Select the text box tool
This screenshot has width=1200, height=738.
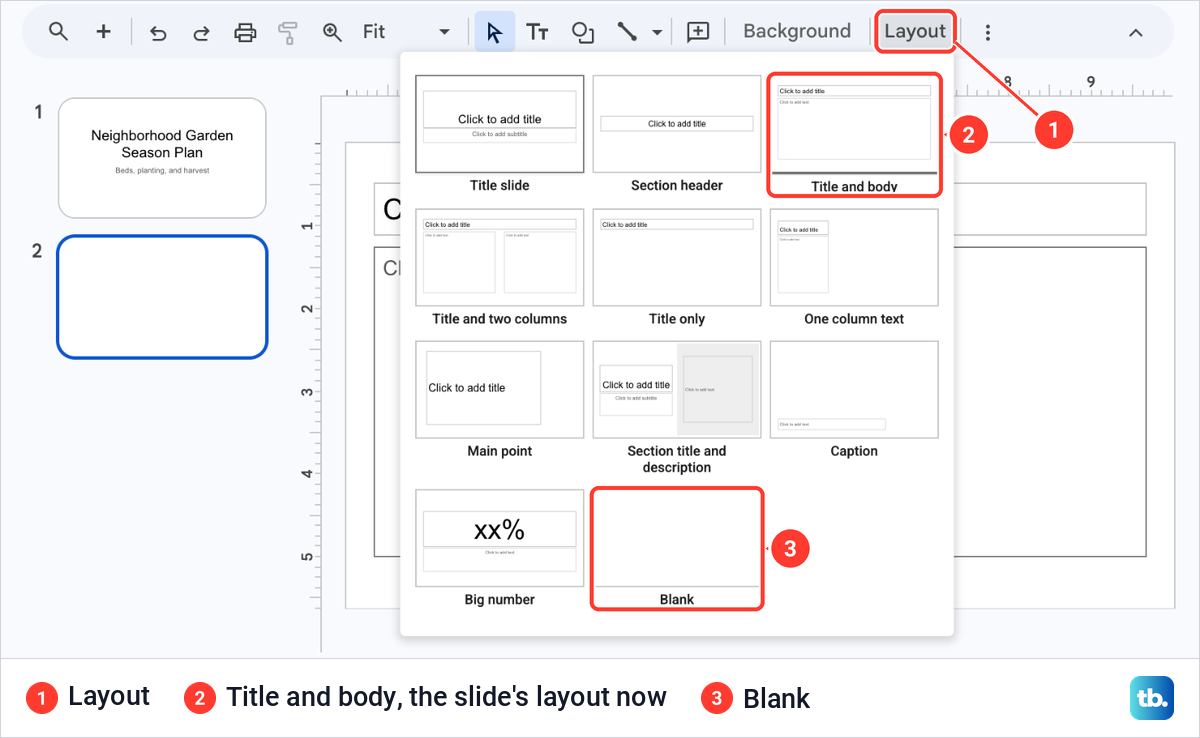click(x=538, y=32)
